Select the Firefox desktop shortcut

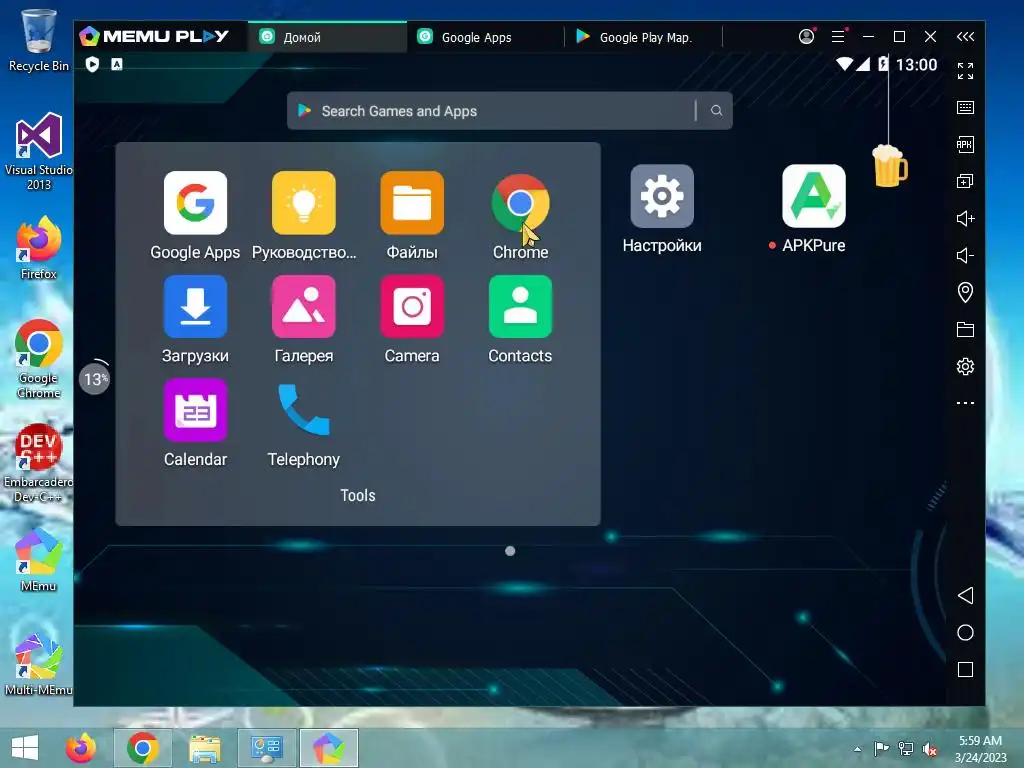(x=39, y=248)
